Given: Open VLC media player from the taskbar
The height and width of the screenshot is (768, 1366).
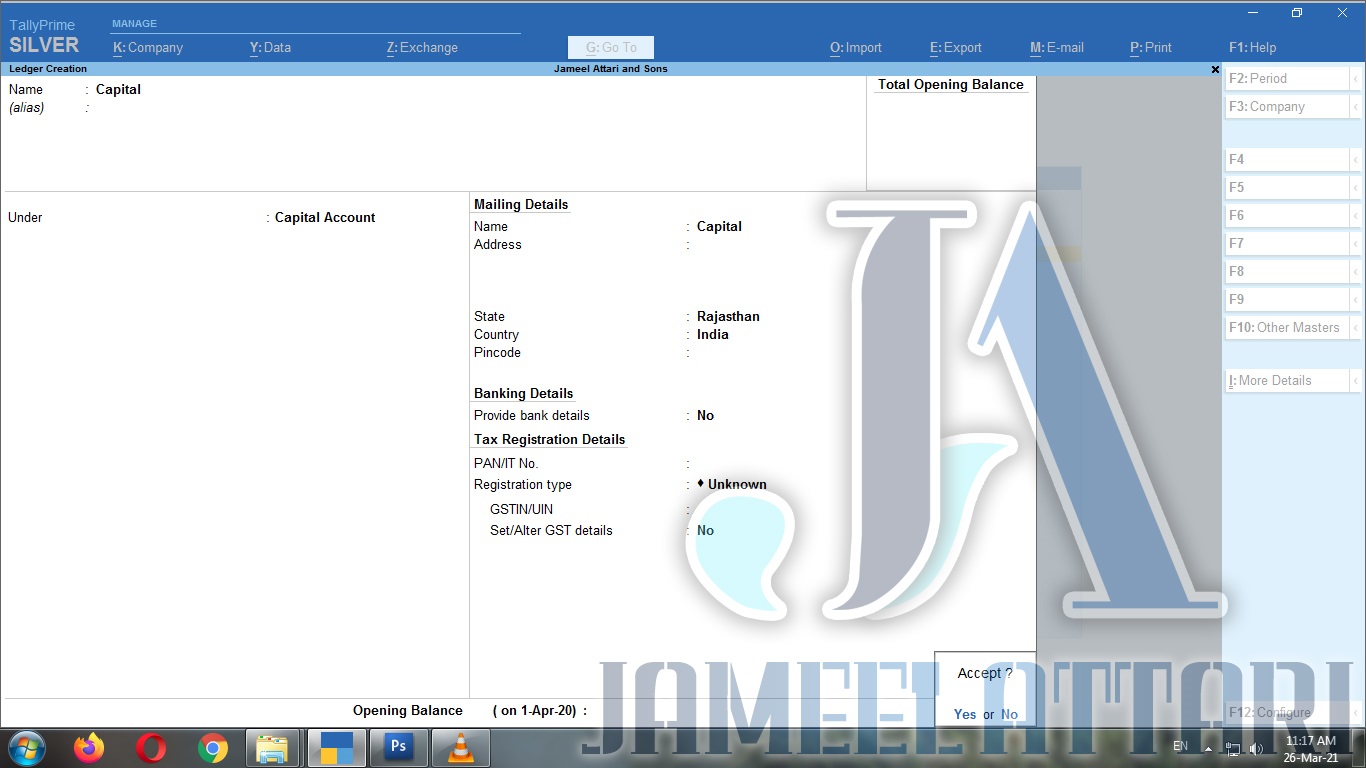Looking at the screenshot, I should point(461,748).
